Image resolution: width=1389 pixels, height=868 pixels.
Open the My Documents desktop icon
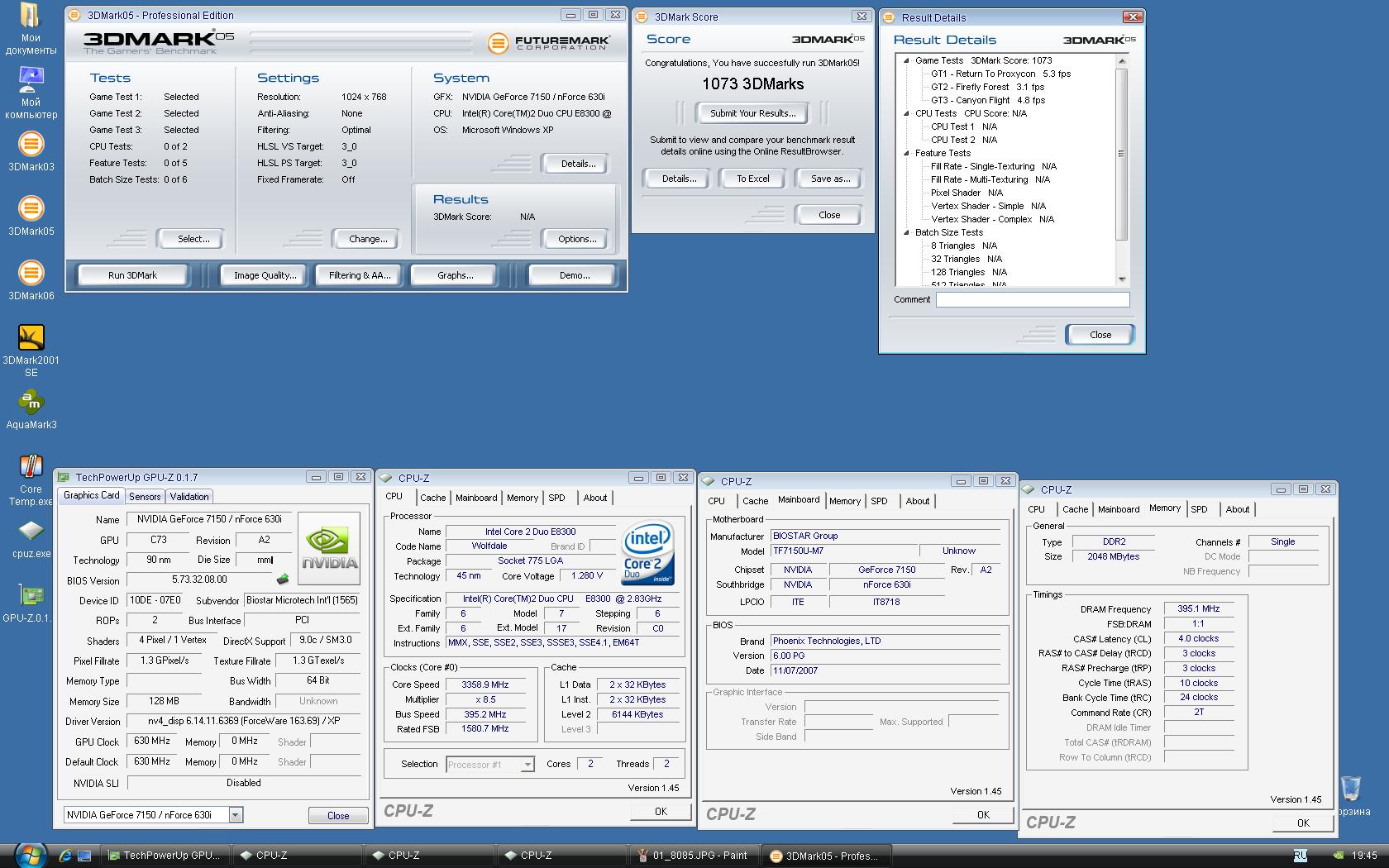[x=31, y=29]
